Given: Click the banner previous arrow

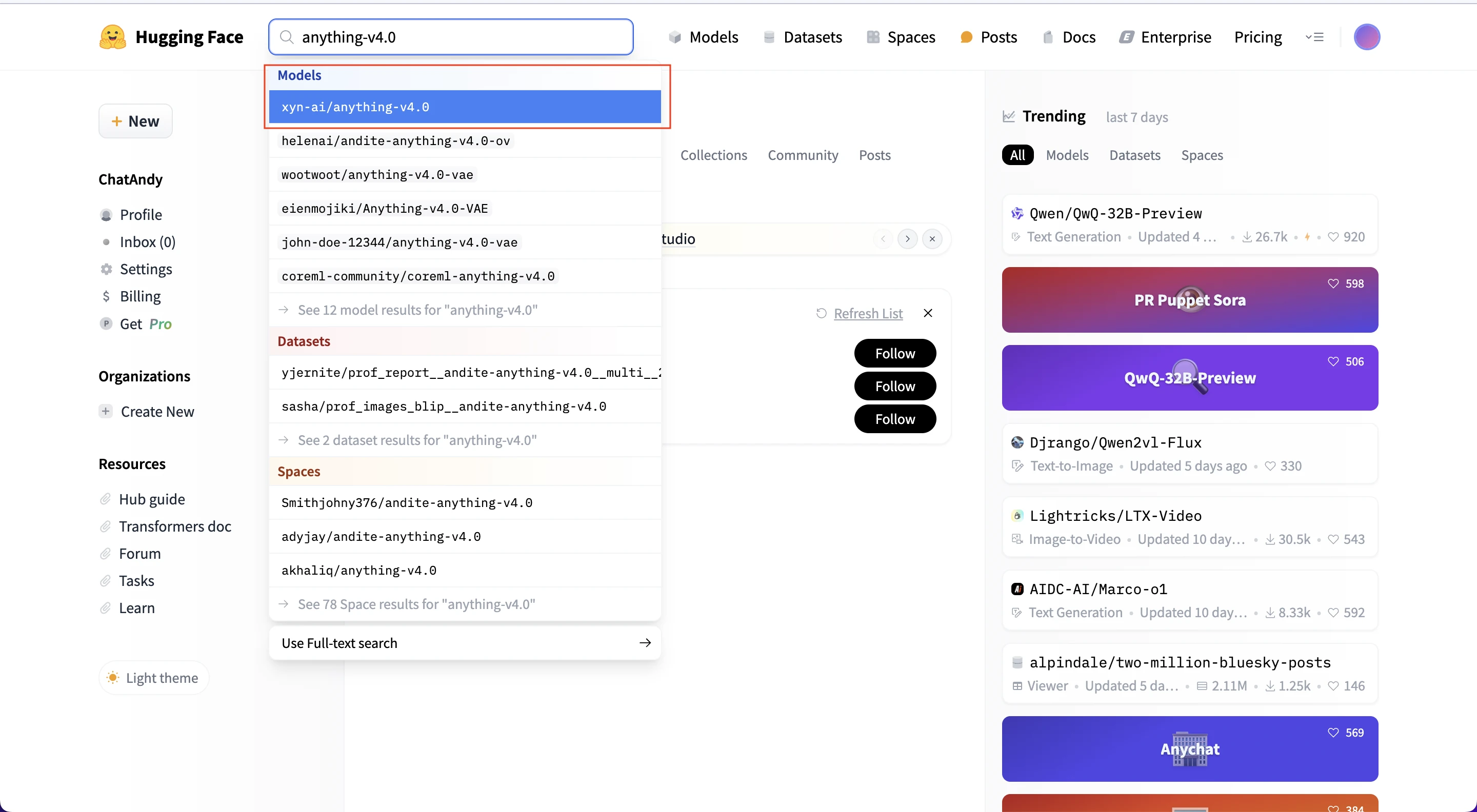Looking at the screenshot, I should (883, 238).
